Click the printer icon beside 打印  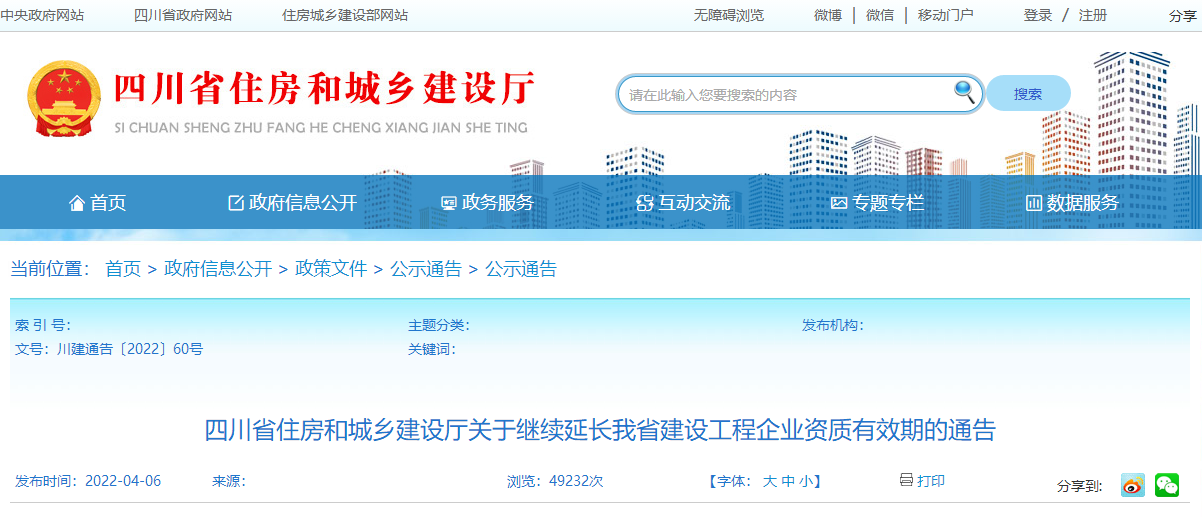[906, 480]
